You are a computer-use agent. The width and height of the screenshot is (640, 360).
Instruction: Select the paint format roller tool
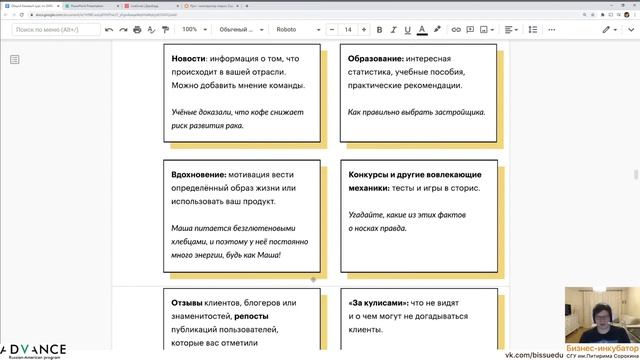tap(165, 30)
